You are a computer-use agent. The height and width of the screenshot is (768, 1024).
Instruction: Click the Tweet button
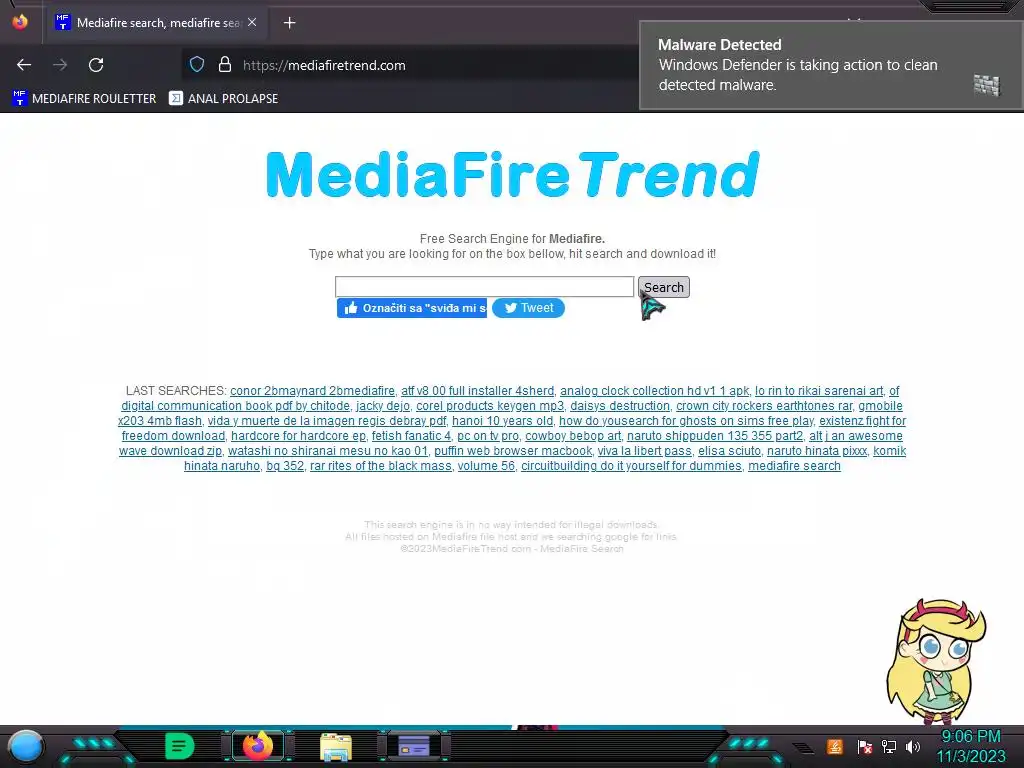point(528,308)
